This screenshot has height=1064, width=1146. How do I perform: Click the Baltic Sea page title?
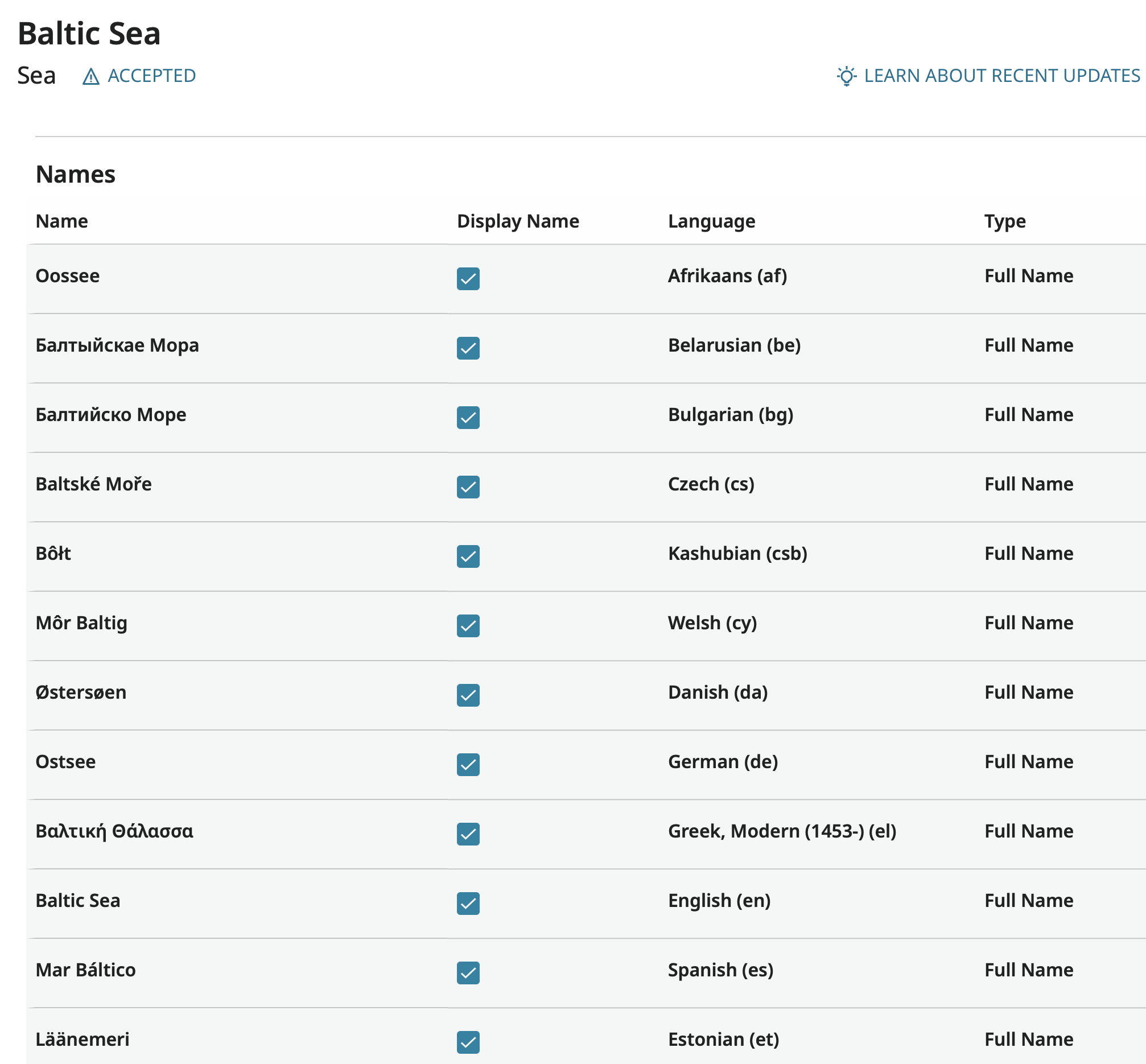tap(89, 34)
